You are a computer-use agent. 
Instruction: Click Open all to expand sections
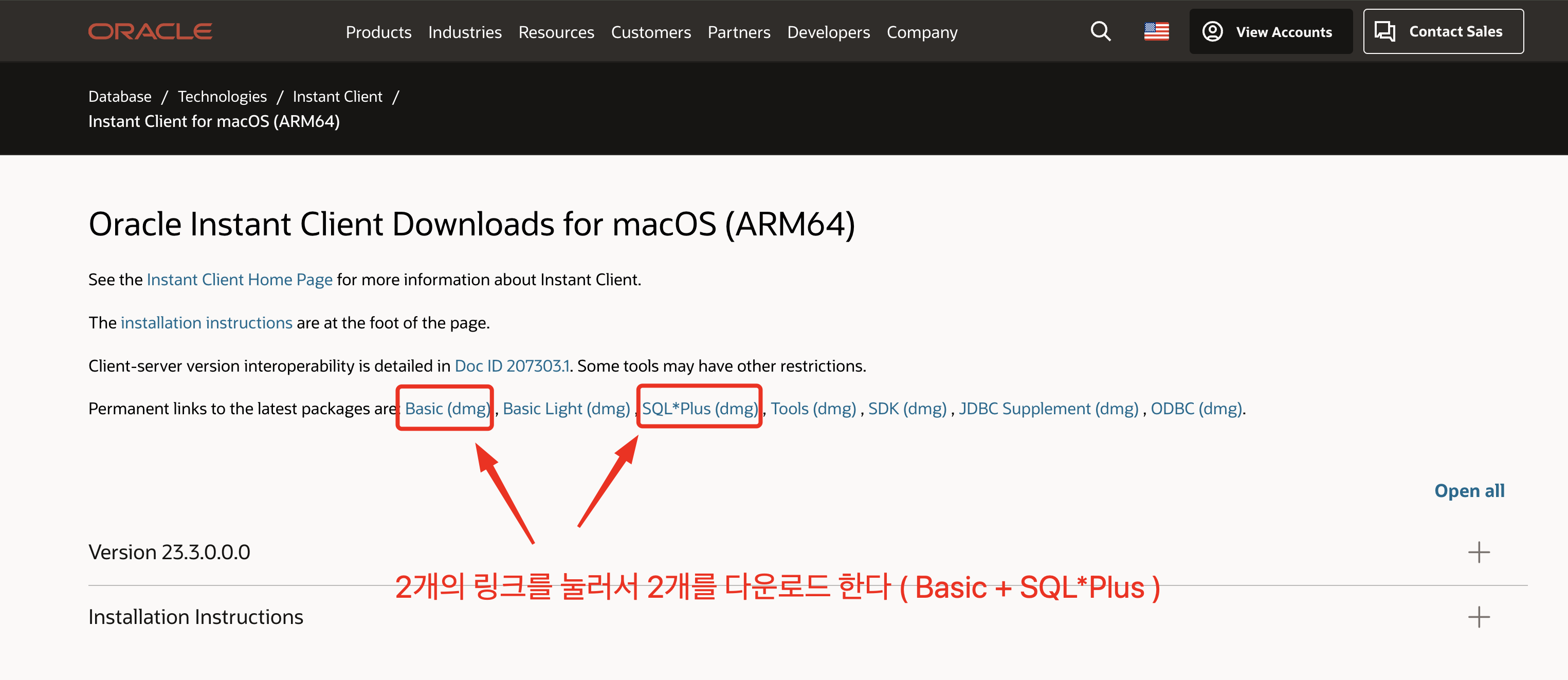point(1469,491)
